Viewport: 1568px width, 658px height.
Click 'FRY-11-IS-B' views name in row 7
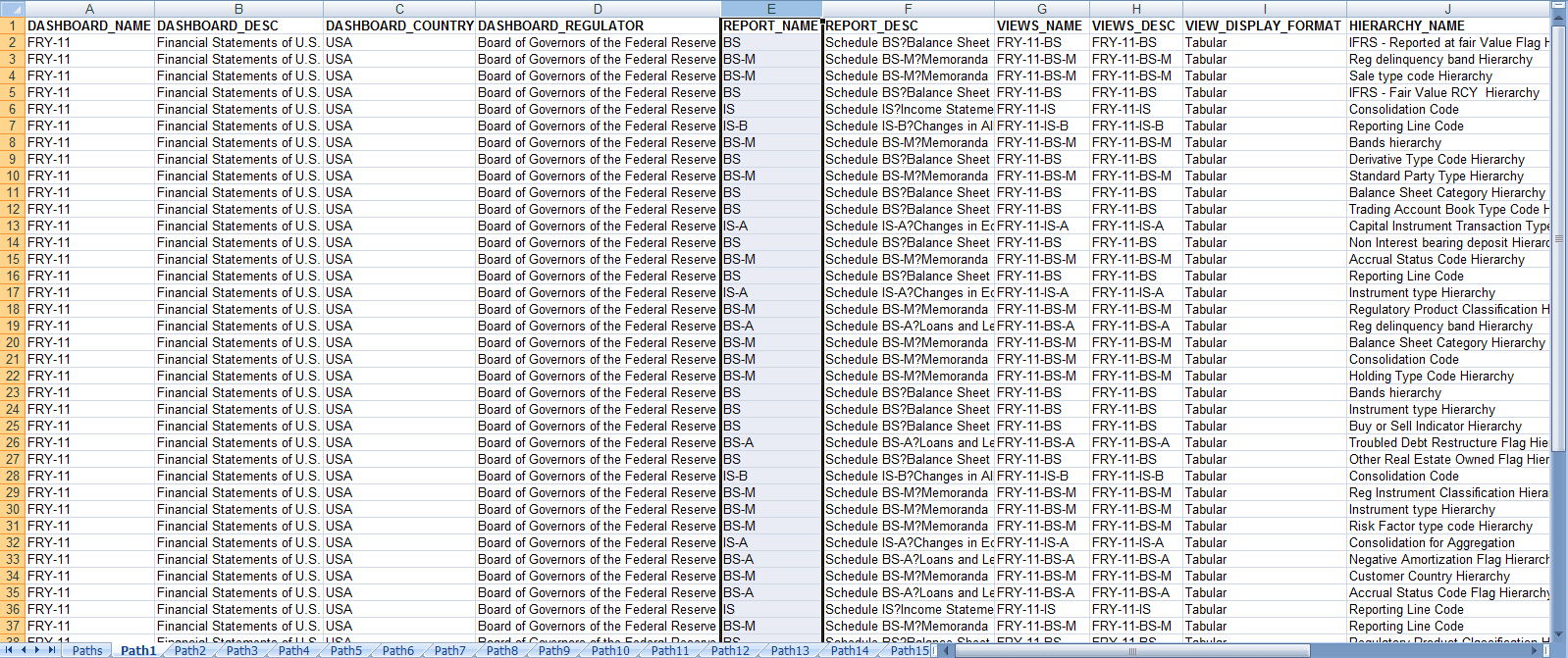[1042, 126]
